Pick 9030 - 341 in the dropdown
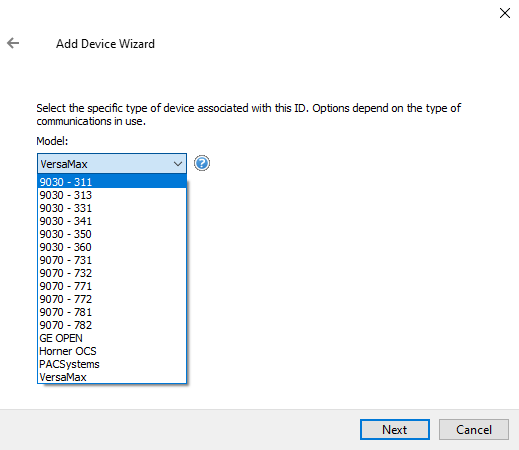This screenshot has width=519, height=450. point(112,221)
